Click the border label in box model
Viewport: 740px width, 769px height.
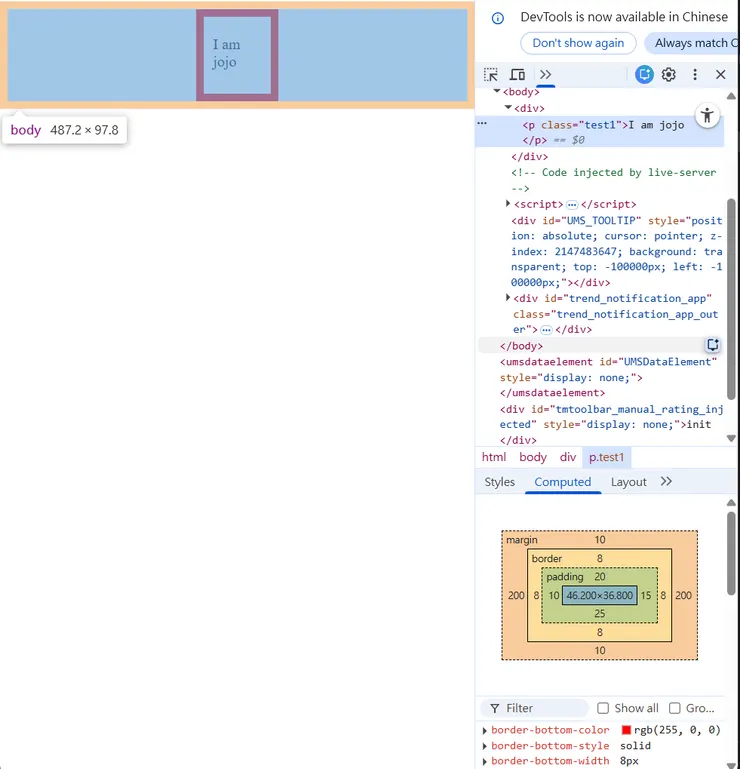tap(546, 558)
